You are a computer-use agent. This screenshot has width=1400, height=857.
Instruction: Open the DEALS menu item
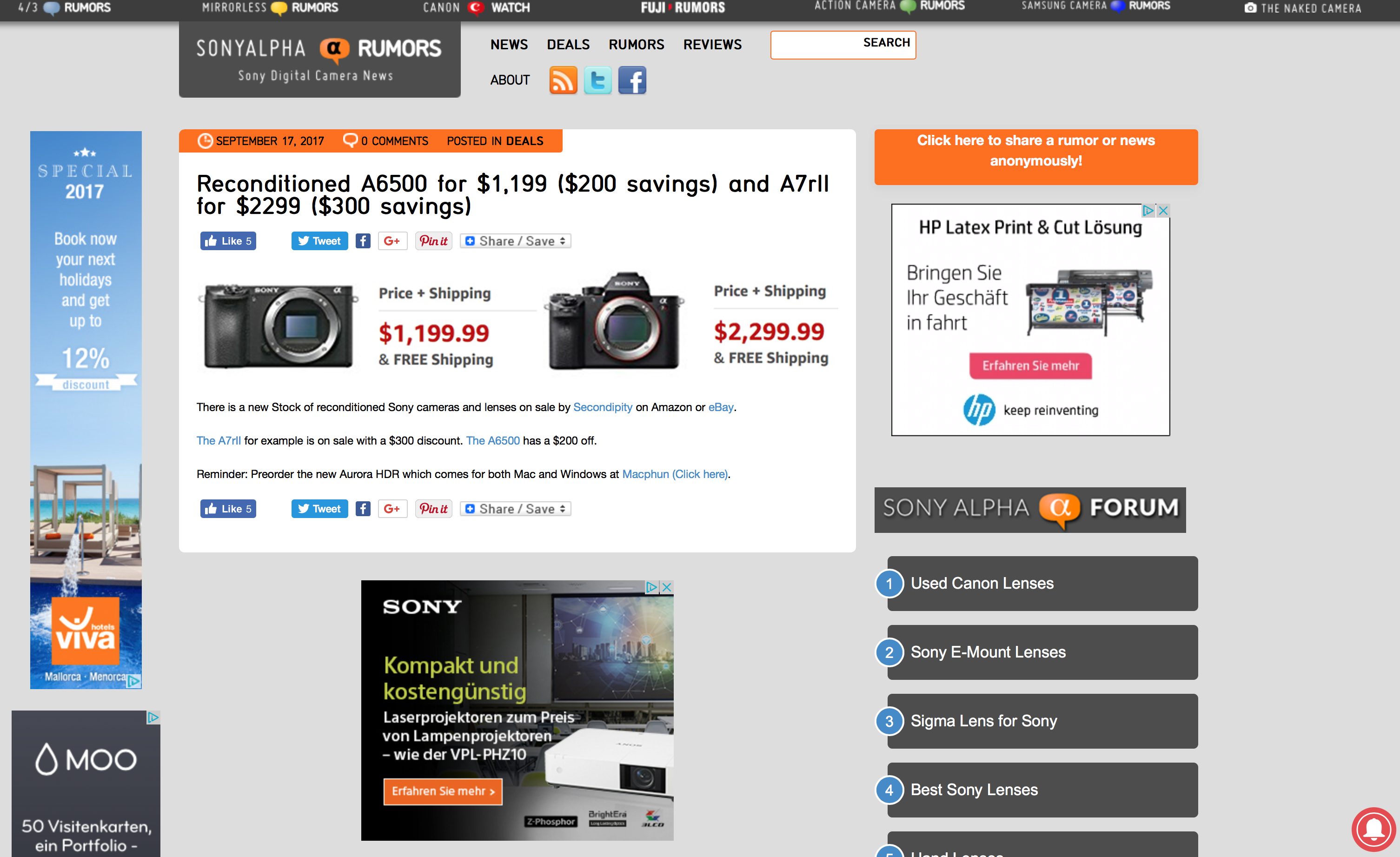point(568,44)
